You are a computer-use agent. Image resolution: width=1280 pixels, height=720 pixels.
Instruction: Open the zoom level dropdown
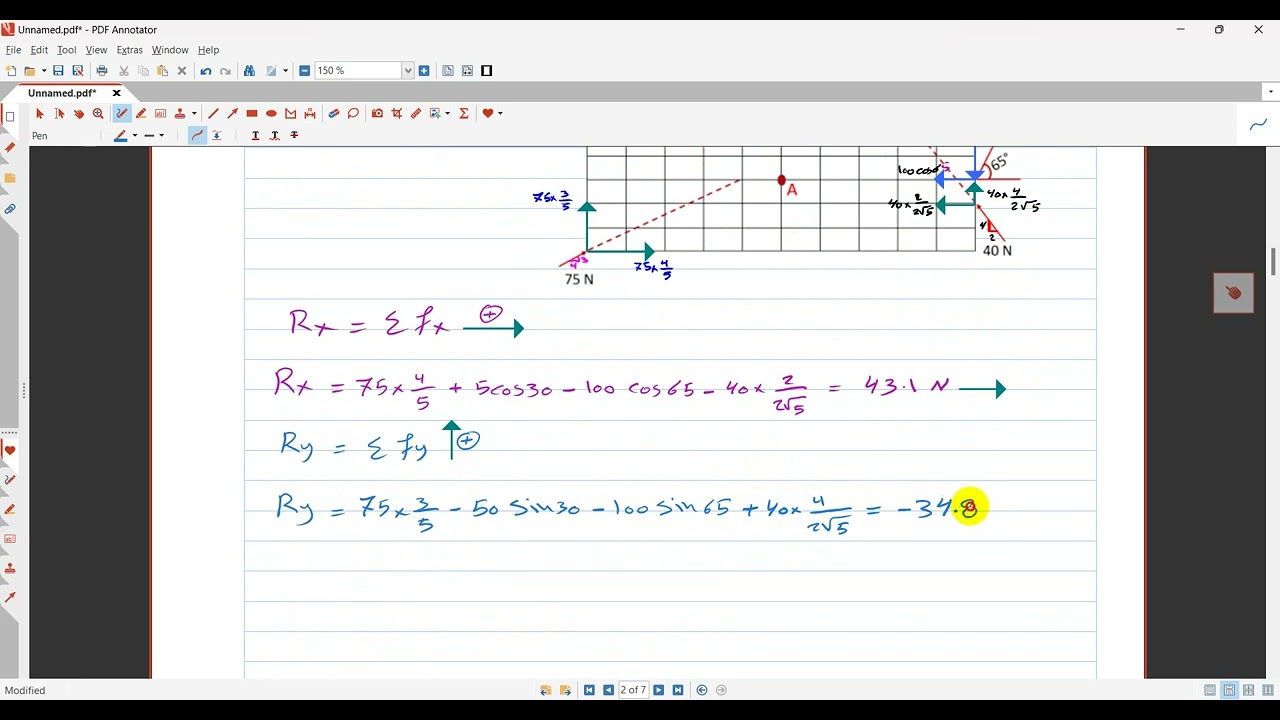(408, 71)
